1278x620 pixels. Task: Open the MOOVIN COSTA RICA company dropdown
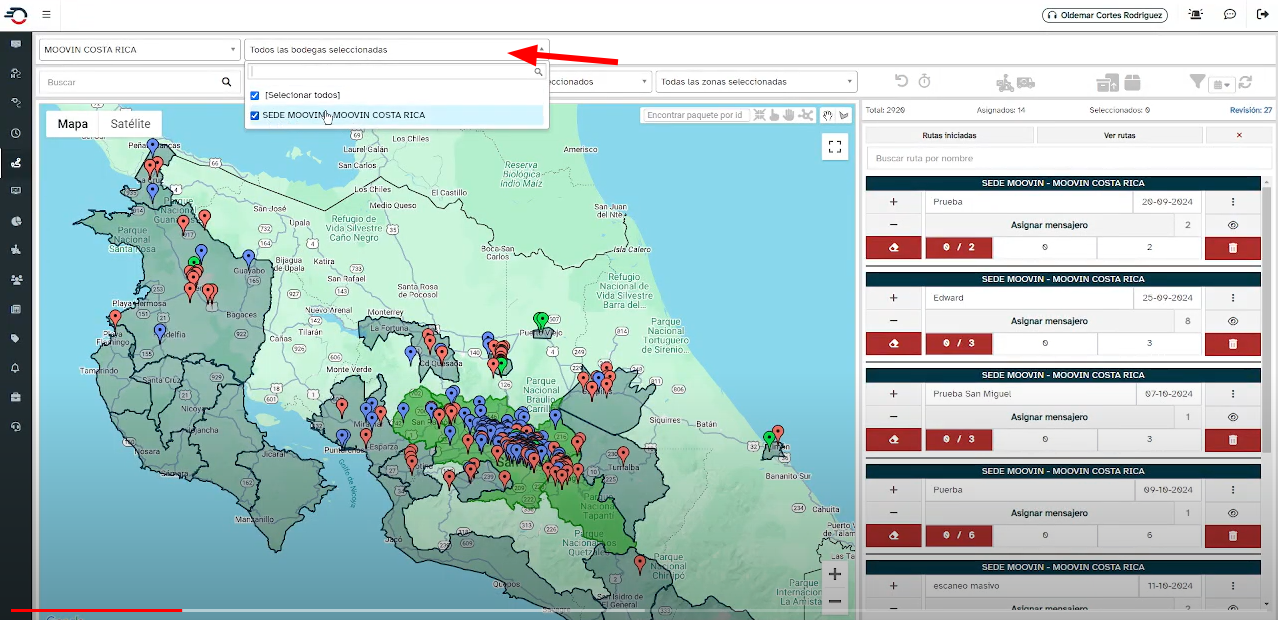point(138,50)
